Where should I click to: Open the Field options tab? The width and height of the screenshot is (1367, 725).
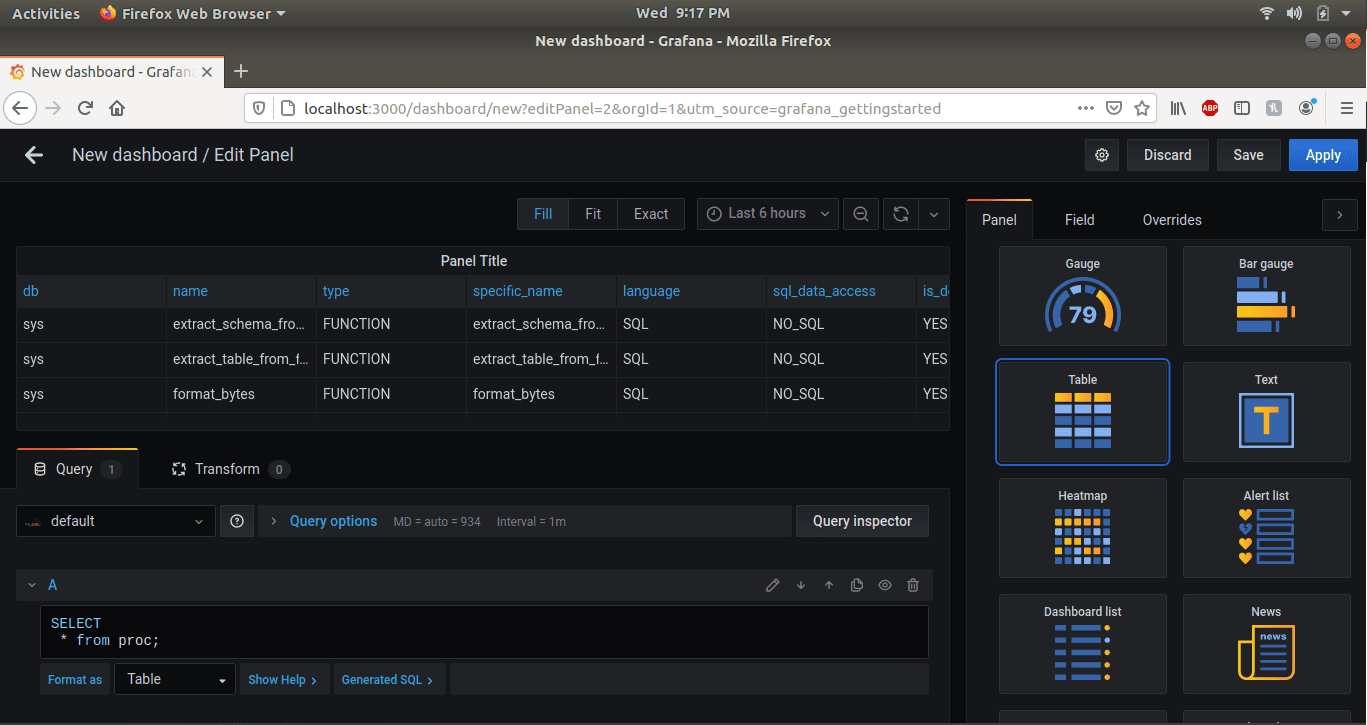pos(1080,220)
